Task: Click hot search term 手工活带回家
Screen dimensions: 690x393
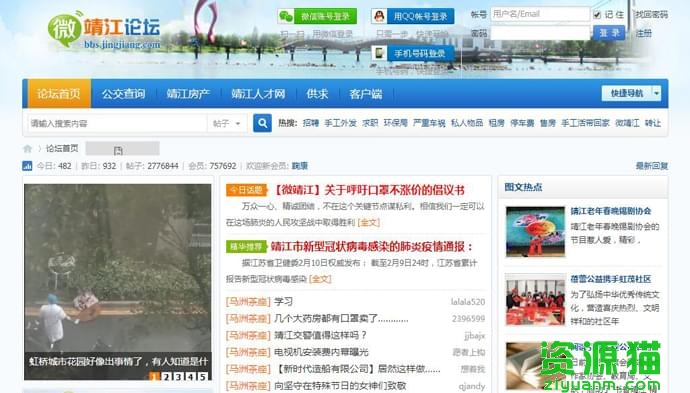Action: [x=585, y=123]
